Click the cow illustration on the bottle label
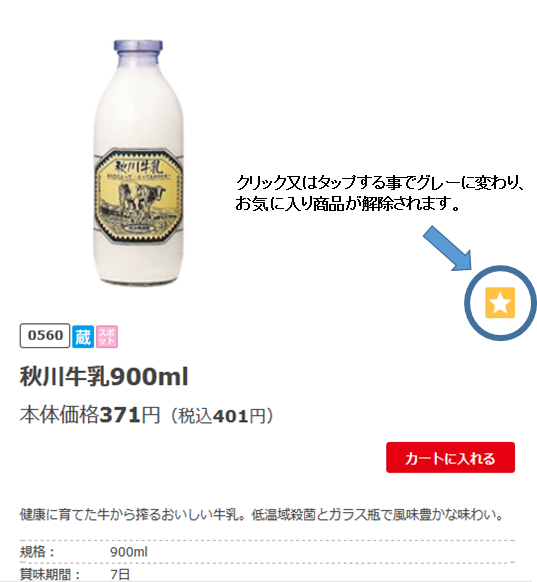The width and height of the screenshot is (537, 582). point(141,200)
